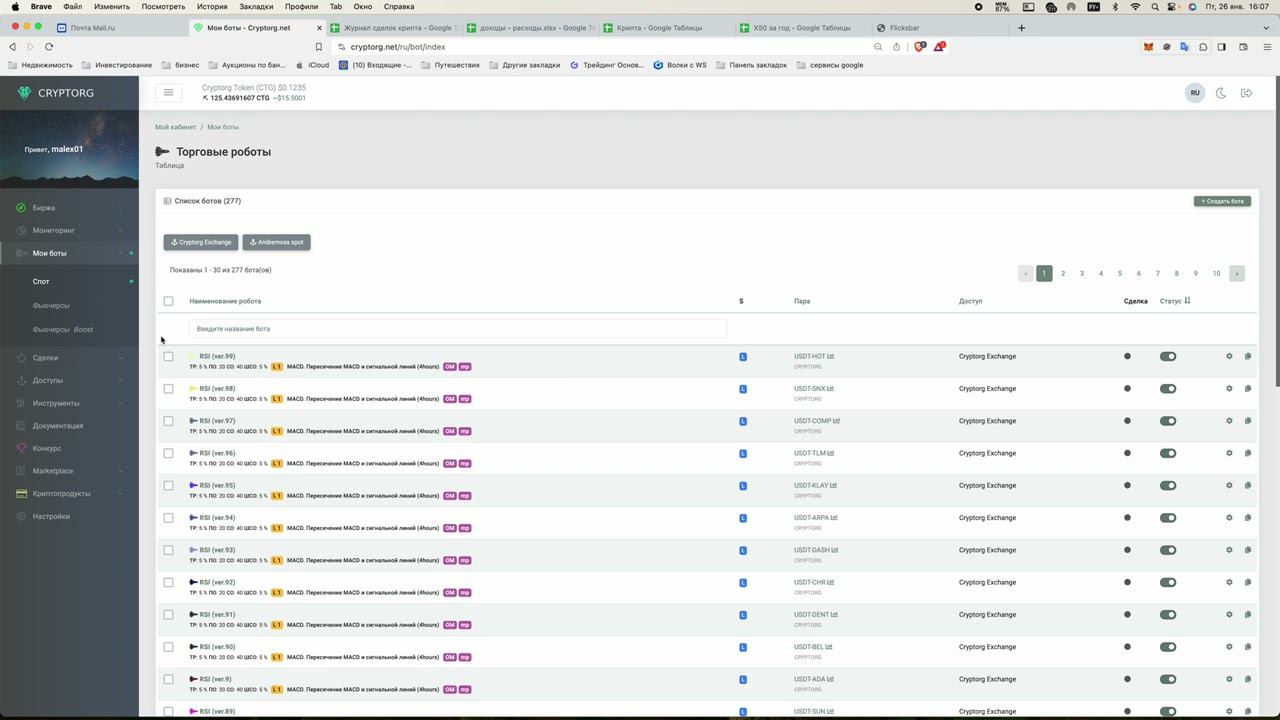Log out using the exit arrow icon
The image size is (1280, 720).
pyautogui.click(x=1247, y=93)
